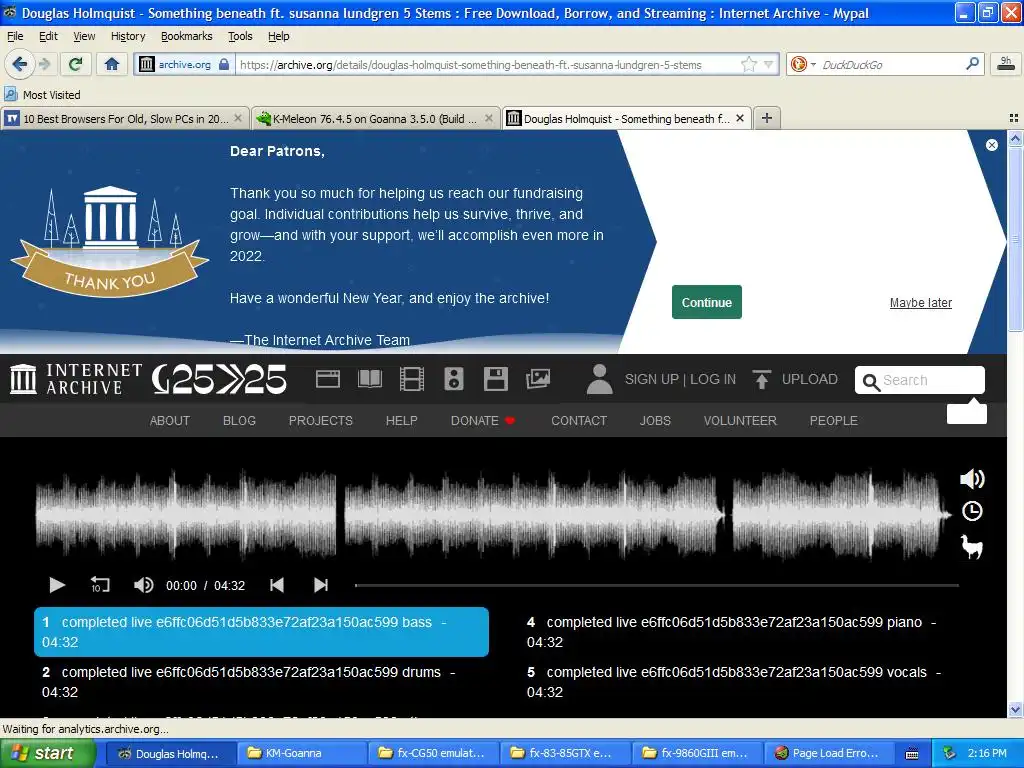Viewport: 1024px width, 768px height.
Task: Open the Texts book icon
Action: (370, 379)
